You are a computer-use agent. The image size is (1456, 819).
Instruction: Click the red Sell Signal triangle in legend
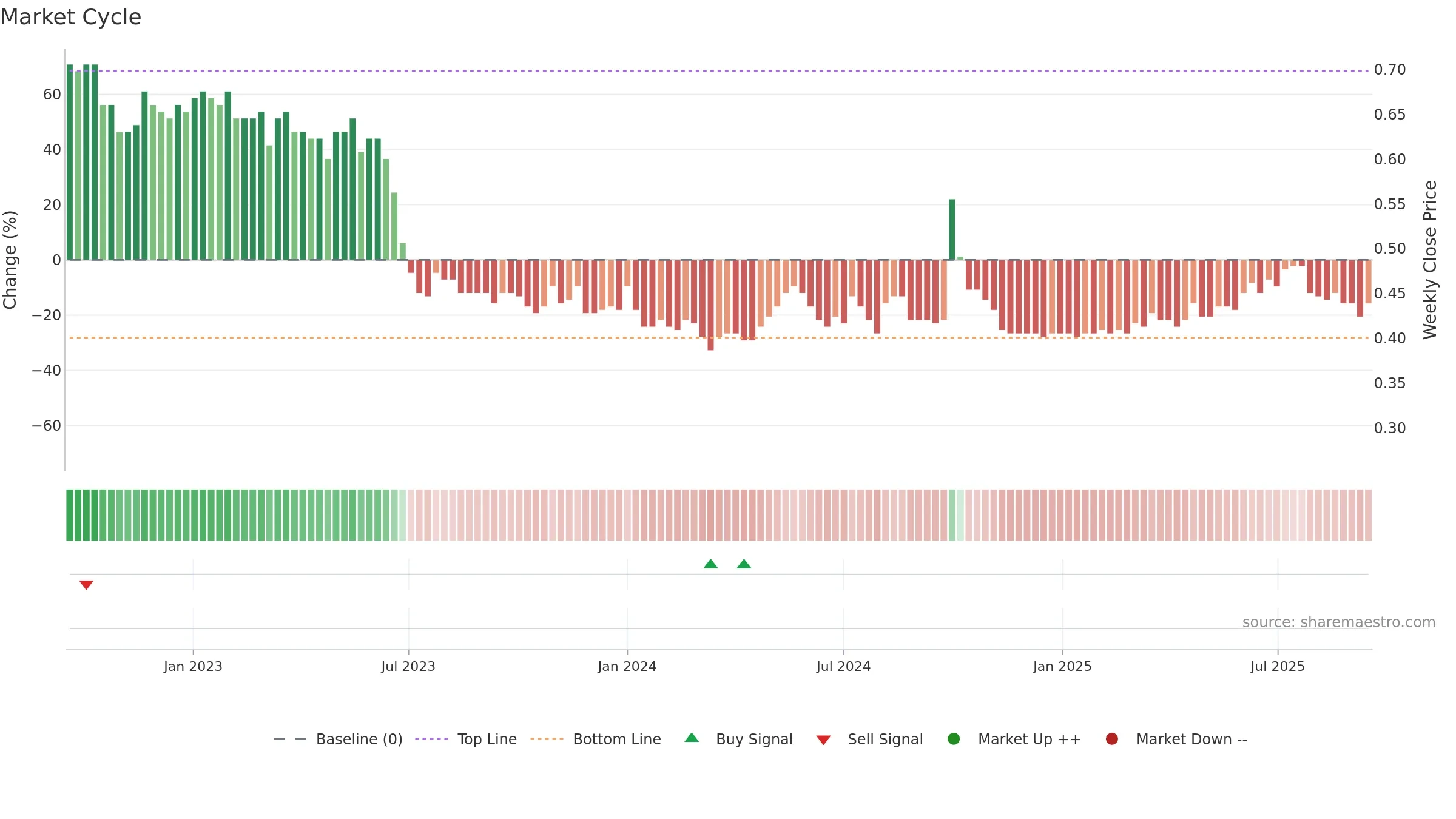pyautogui.click(x=823, y=740)
